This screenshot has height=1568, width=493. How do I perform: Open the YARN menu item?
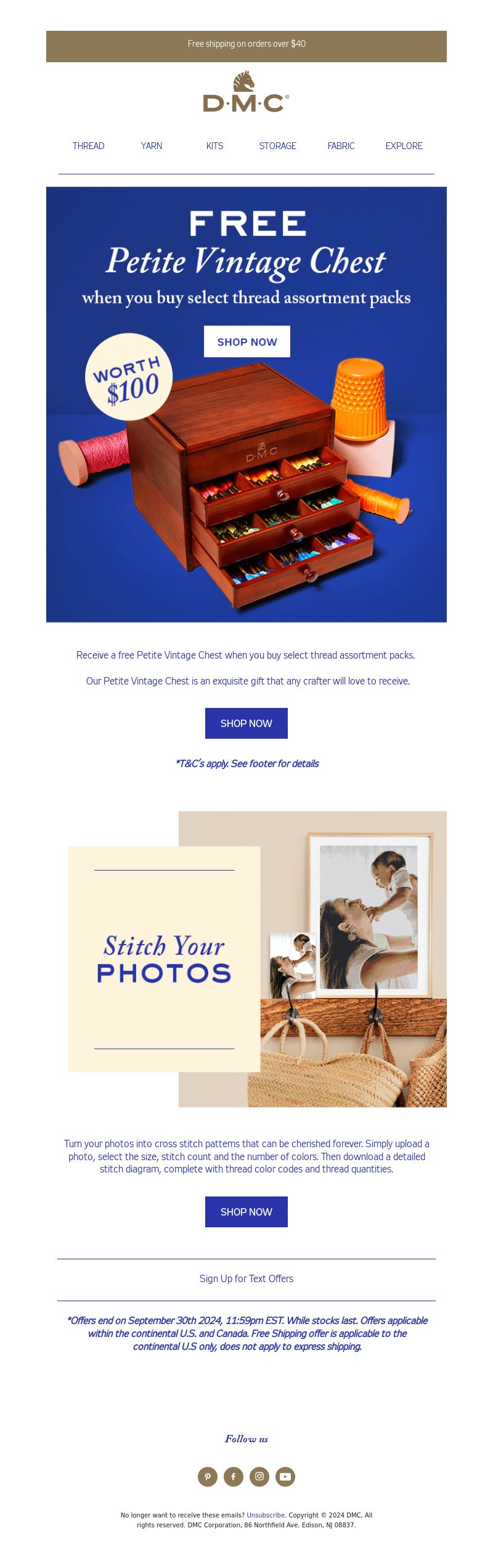(x=152, y=146)
